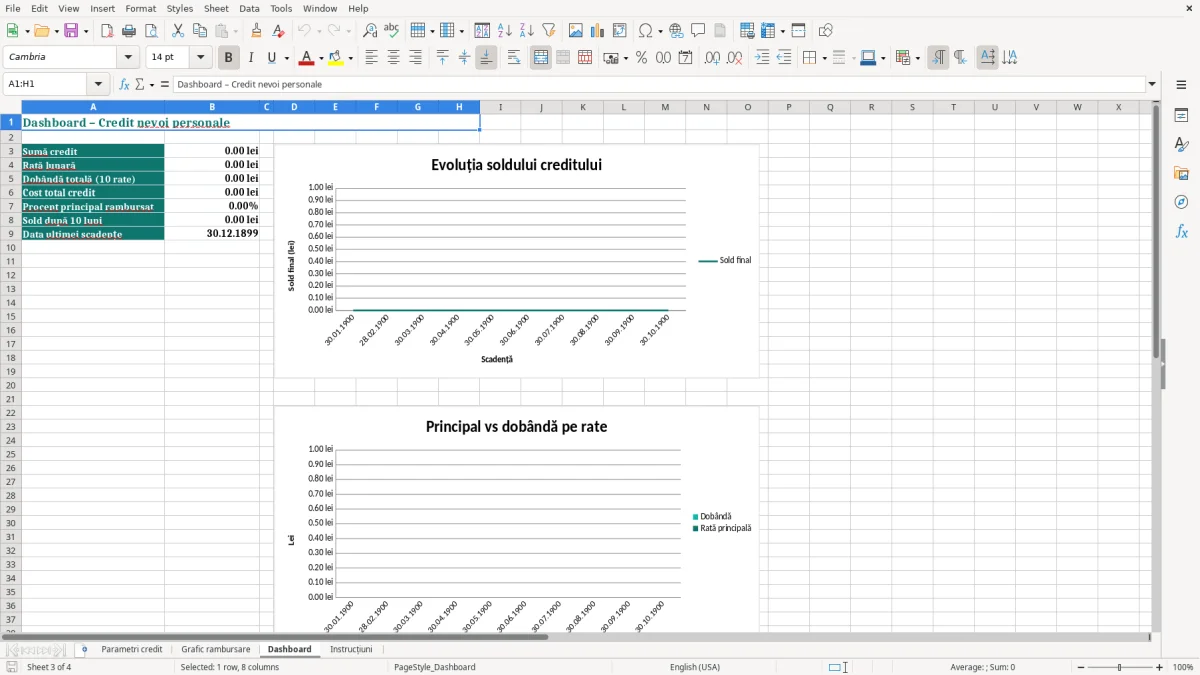Toggle print preview
The width and height of the screenshot is (1200, 675).
tap(151, 31)
